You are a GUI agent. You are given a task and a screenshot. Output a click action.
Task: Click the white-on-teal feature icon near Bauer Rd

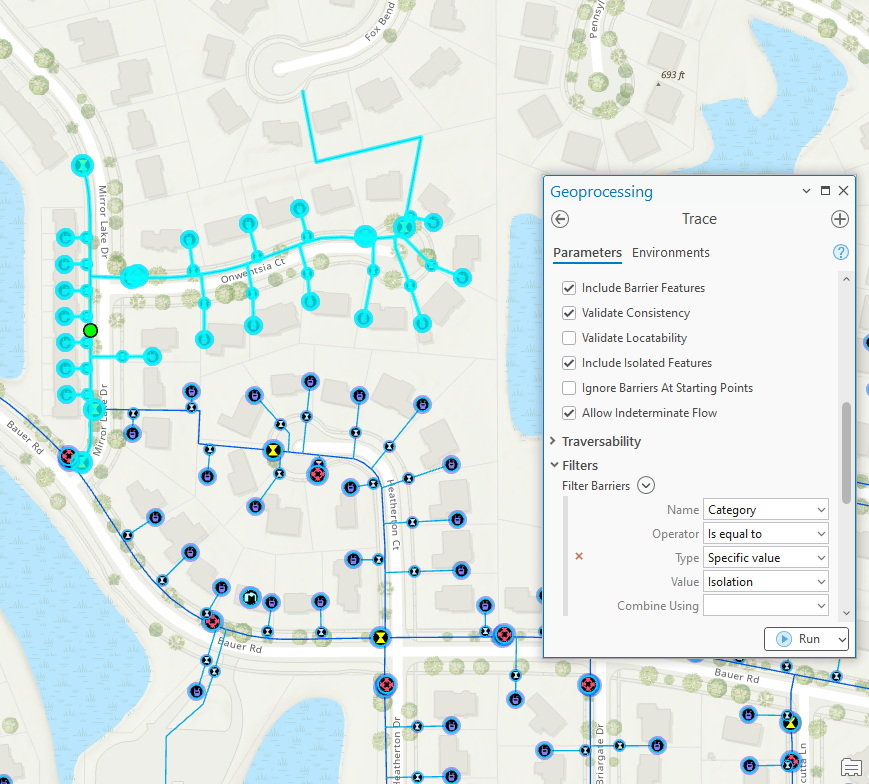(251, 597)
